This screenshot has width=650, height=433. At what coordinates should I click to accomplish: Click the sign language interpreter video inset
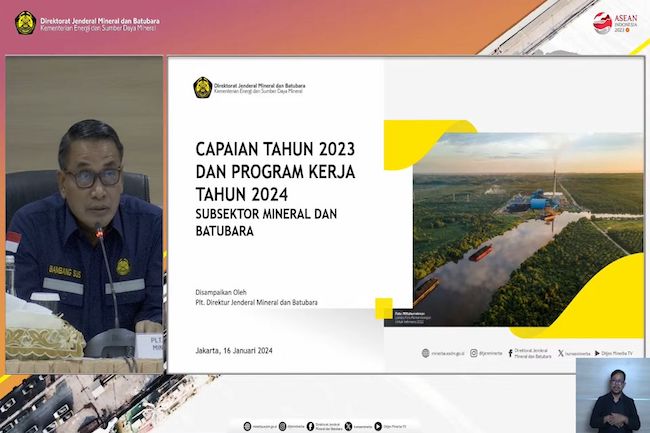pos(612,394)
